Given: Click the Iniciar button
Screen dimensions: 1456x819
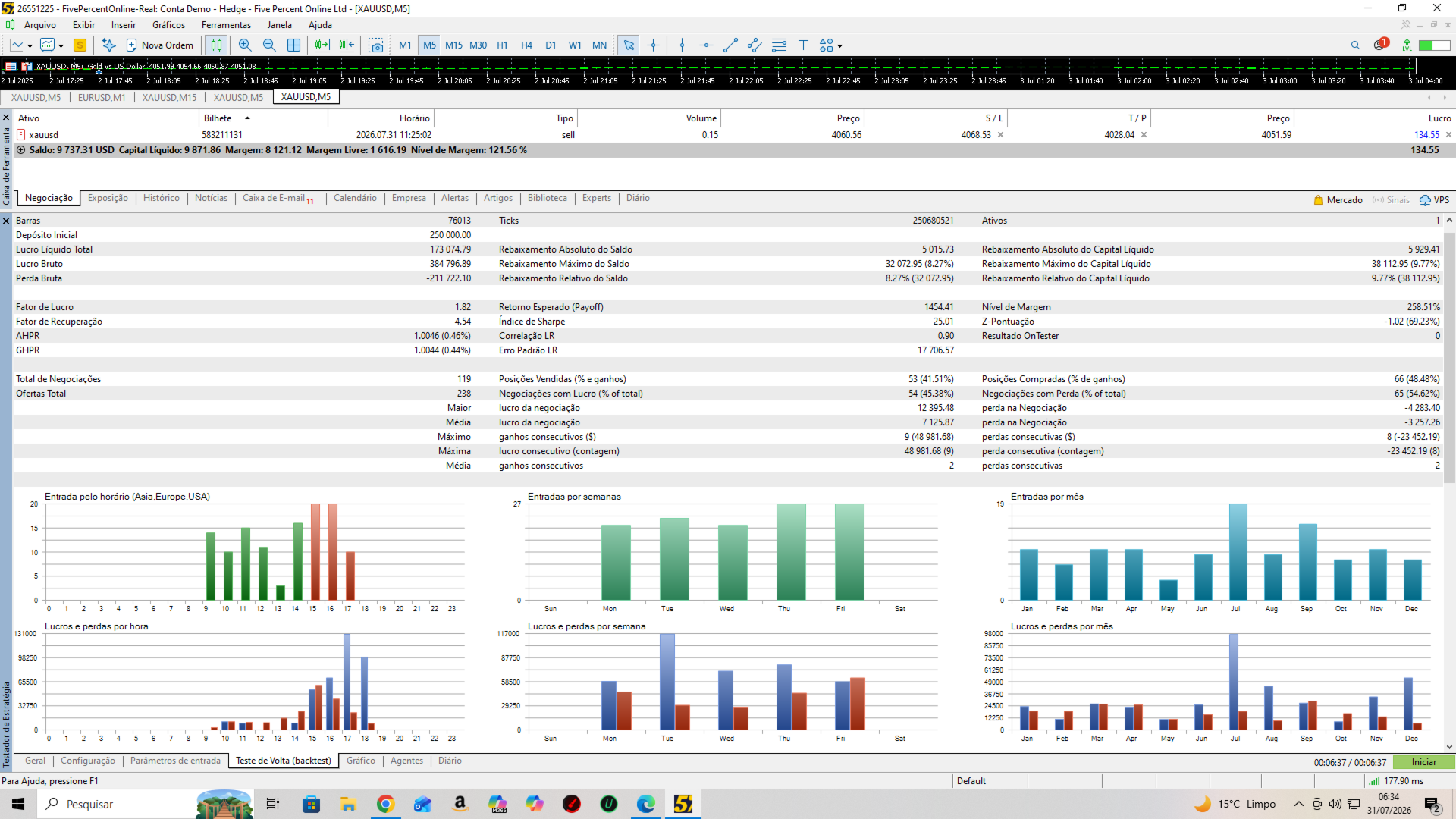Looking at the screenshot, I should point(1423,762).
